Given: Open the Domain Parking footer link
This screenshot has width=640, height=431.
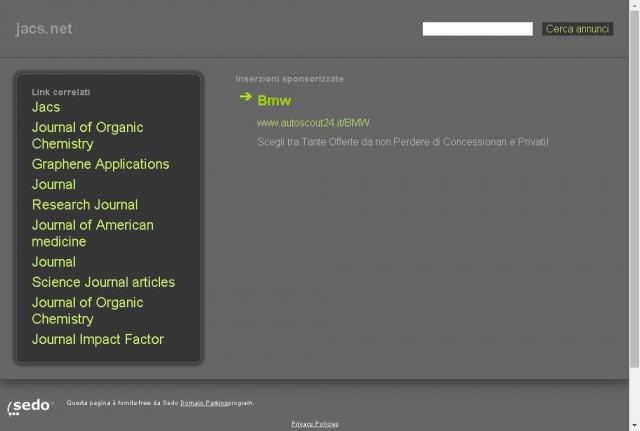Looking at the screenshot, I should (204, 403).
